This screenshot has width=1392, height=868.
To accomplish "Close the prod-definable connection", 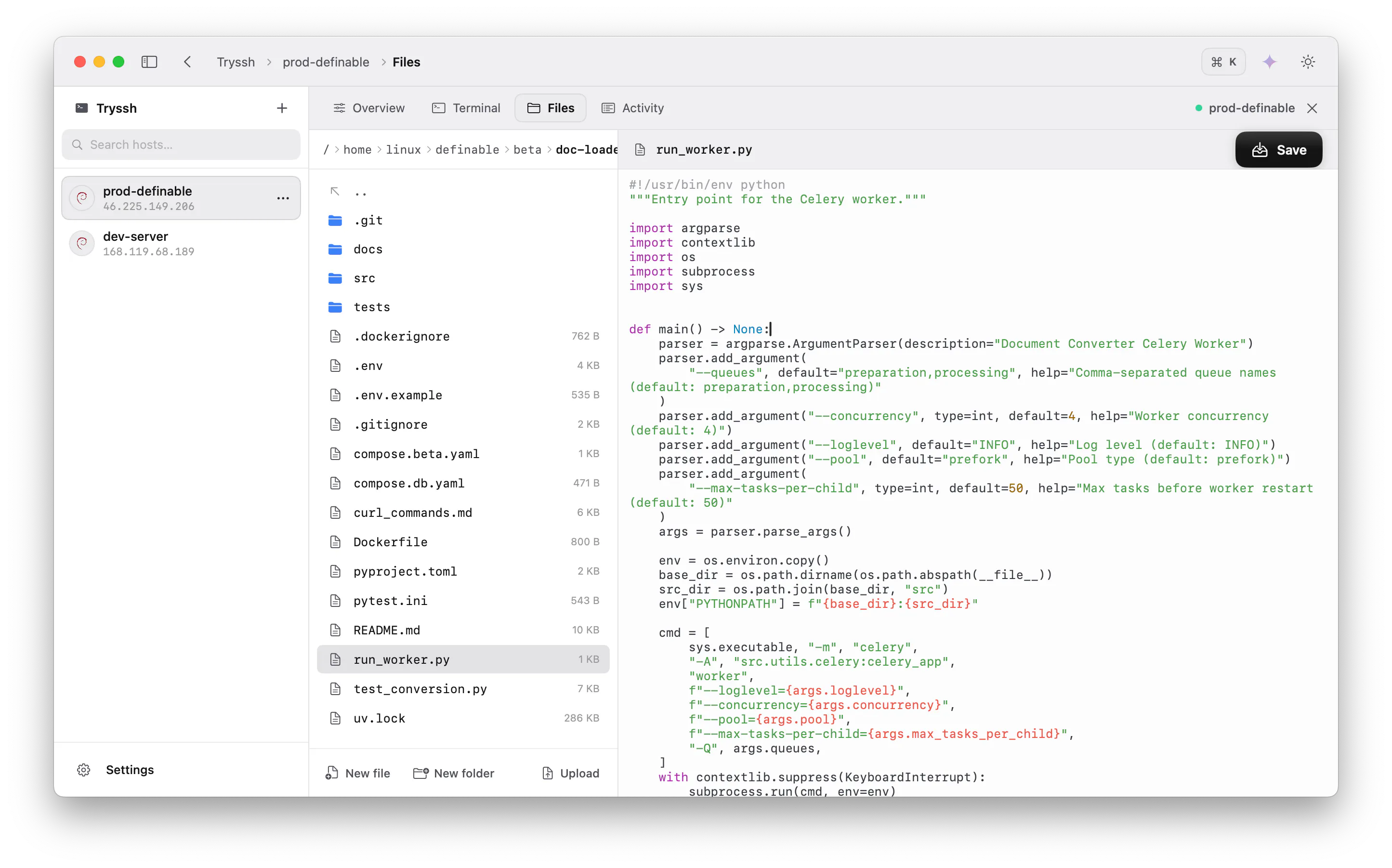I will (1312, 108).
